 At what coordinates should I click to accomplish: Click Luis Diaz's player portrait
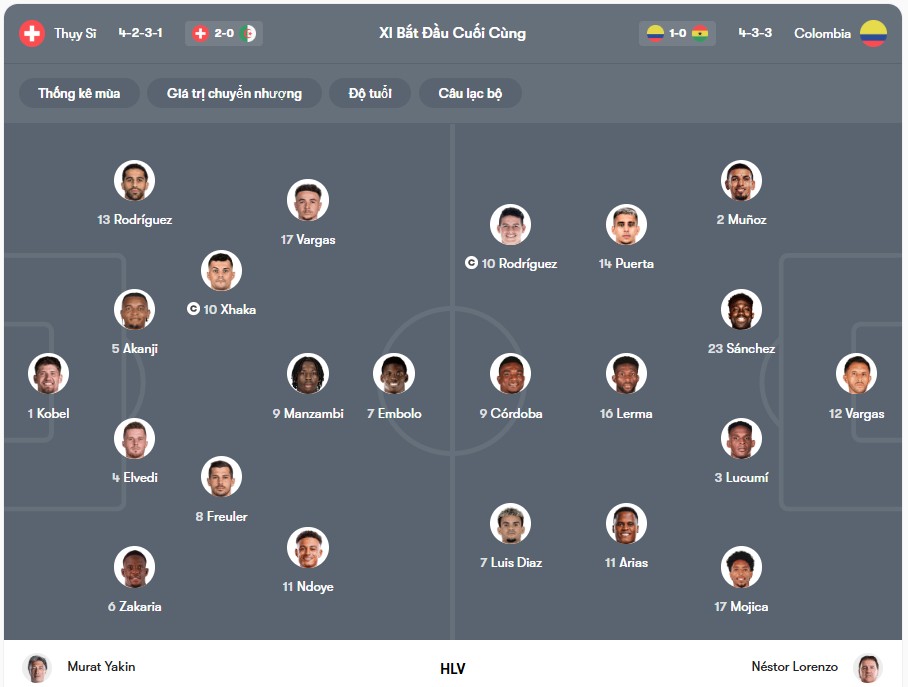(x=510, y=523)
